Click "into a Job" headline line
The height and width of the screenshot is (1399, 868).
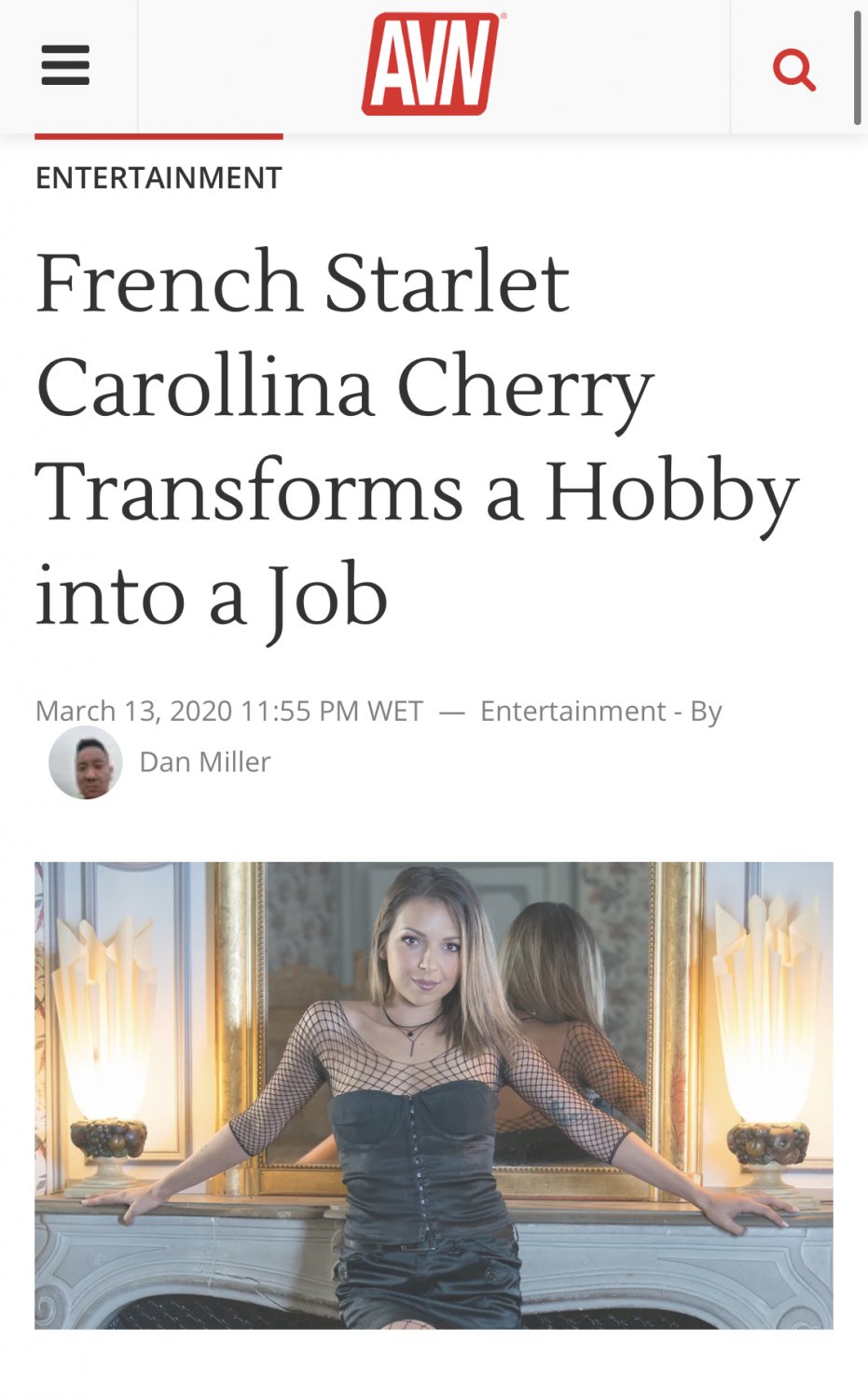pos(212,597)
